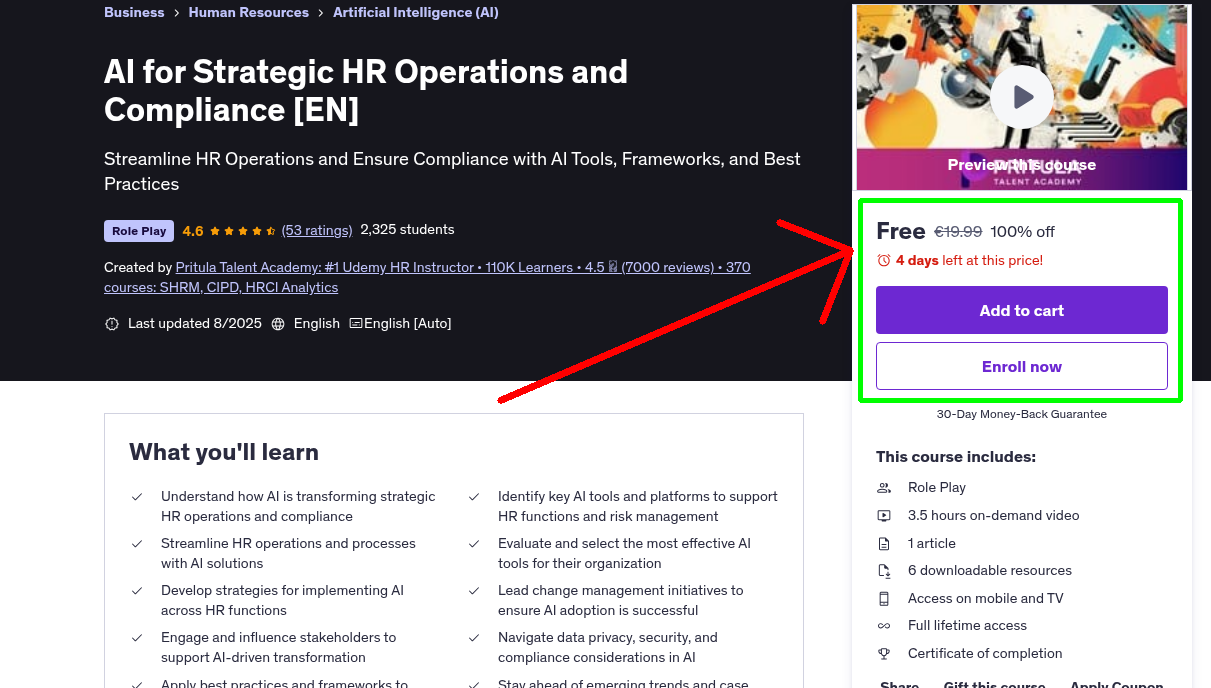Click checkmark beside 'Identify key AI tools'
The height and width of the screenshot is (688, 1211).
[474, 496]
